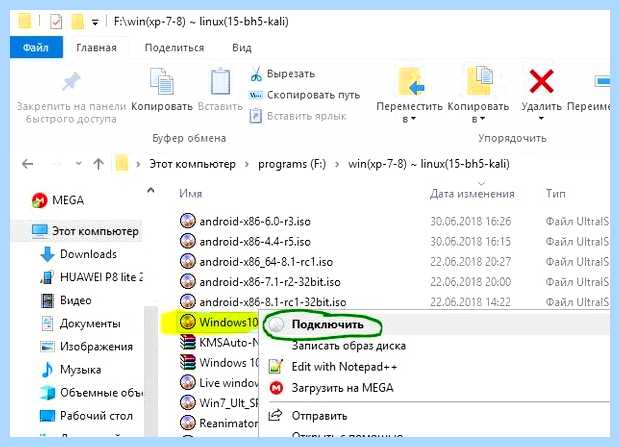Go back with the left arrow
Viewport: 620px width, 447px height.
(28, 164)
